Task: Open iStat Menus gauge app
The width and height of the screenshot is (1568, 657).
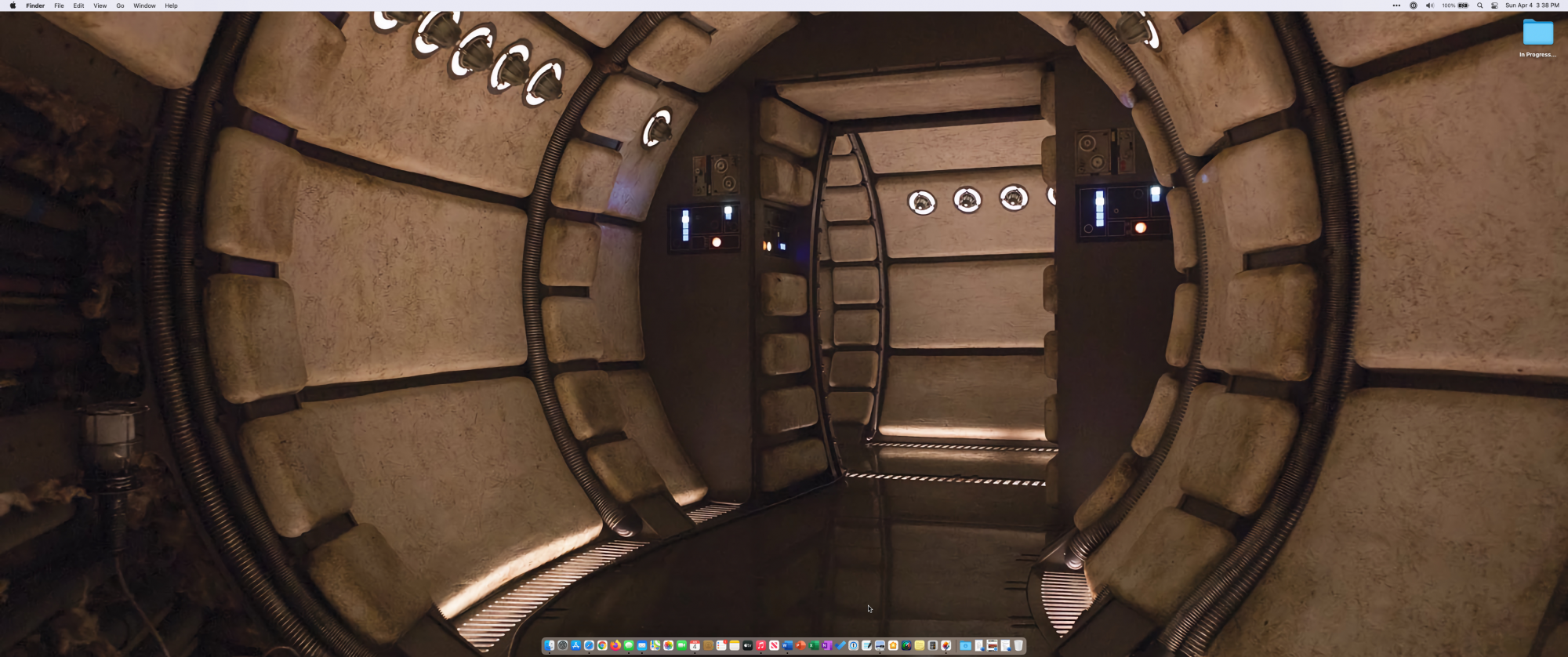Action: pos(906,645)
